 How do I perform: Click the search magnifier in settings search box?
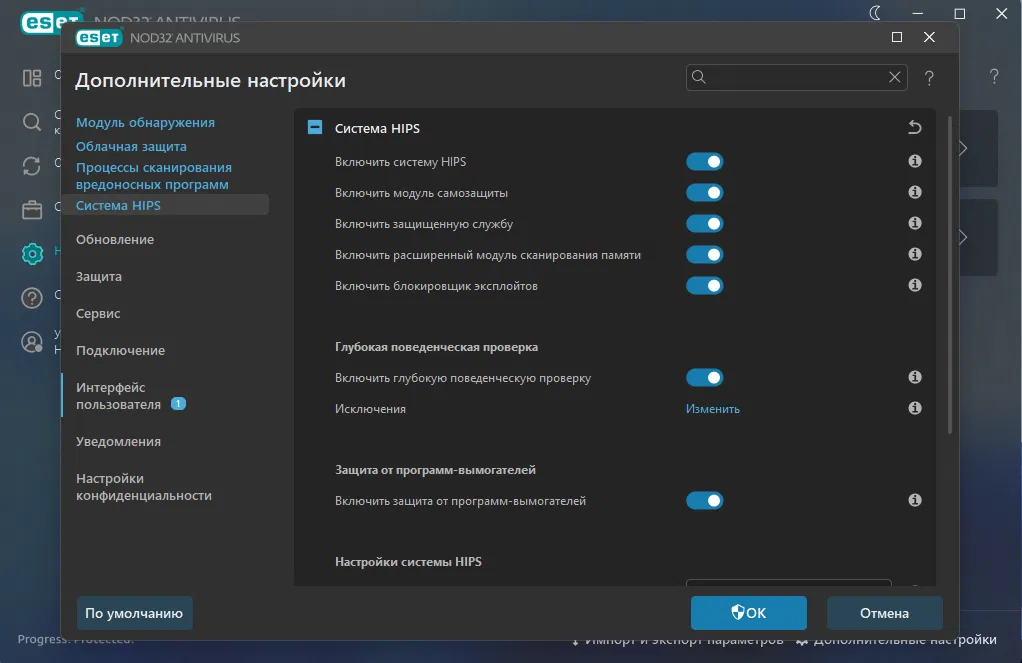coord(699,77)
